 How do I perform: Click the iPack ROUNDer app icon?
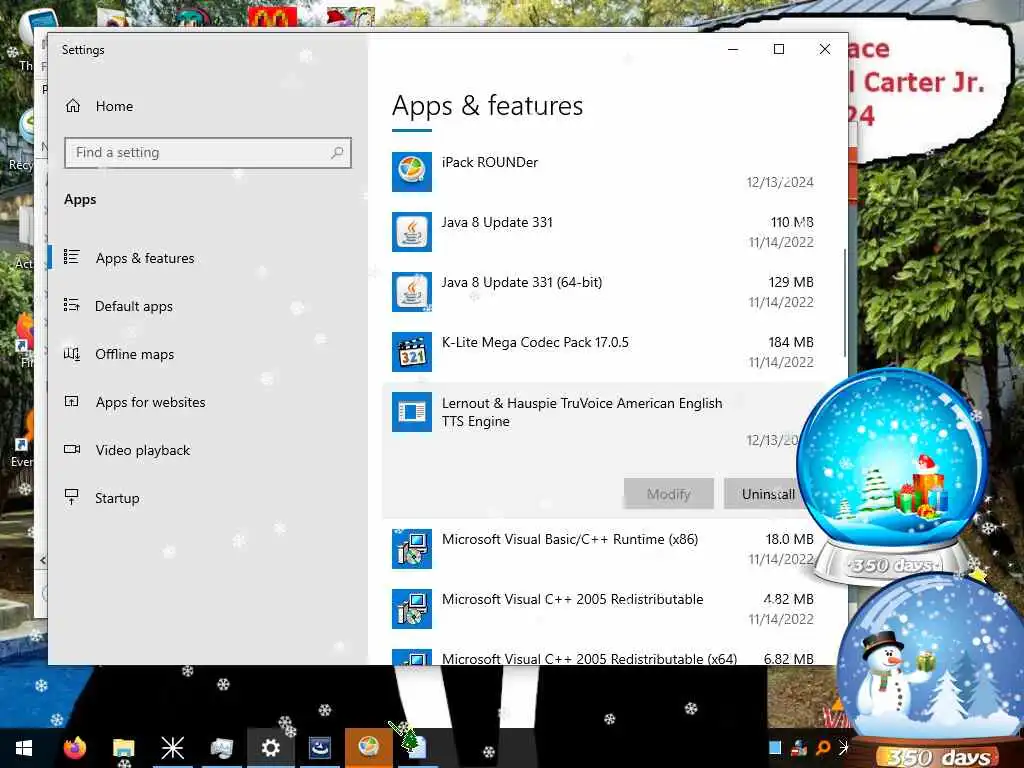click(x=411, y=172)
